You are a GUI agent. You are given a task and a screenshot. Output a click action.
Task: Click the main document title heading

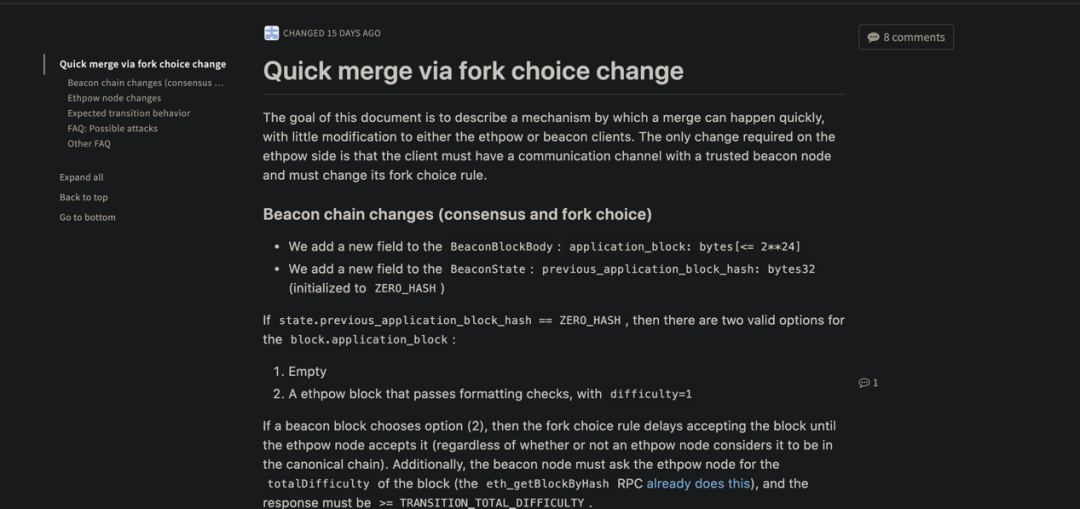(x=473, y=71)
